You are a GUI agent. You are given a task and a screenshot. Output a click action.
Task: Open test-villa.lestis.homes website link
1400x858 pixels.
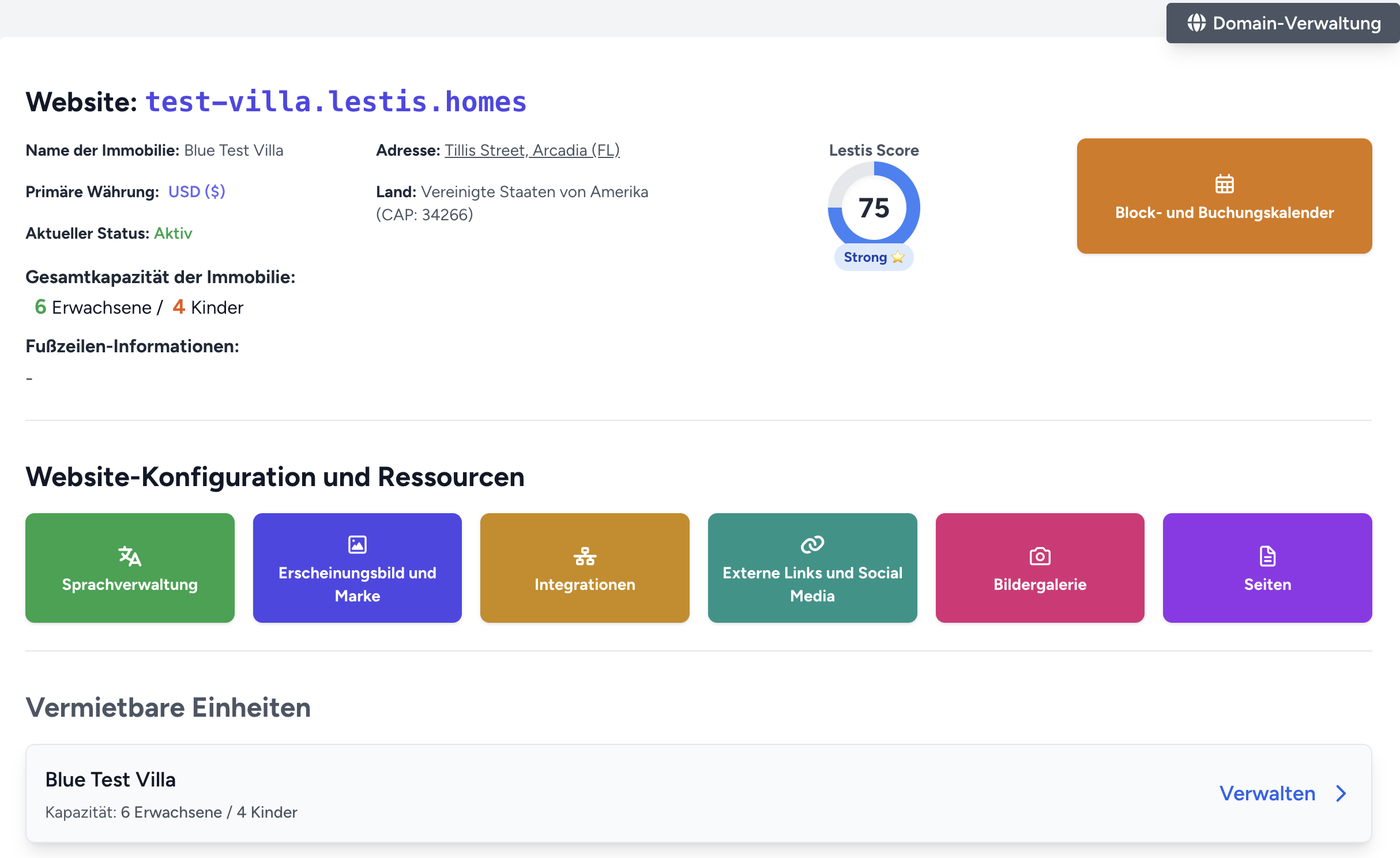(336, 101)
